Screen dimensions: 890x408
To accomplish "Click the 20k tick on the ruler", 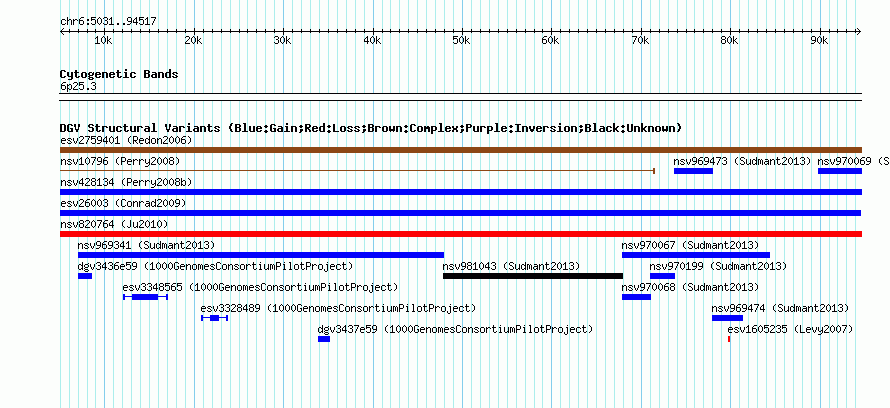I will click(194, 40).
